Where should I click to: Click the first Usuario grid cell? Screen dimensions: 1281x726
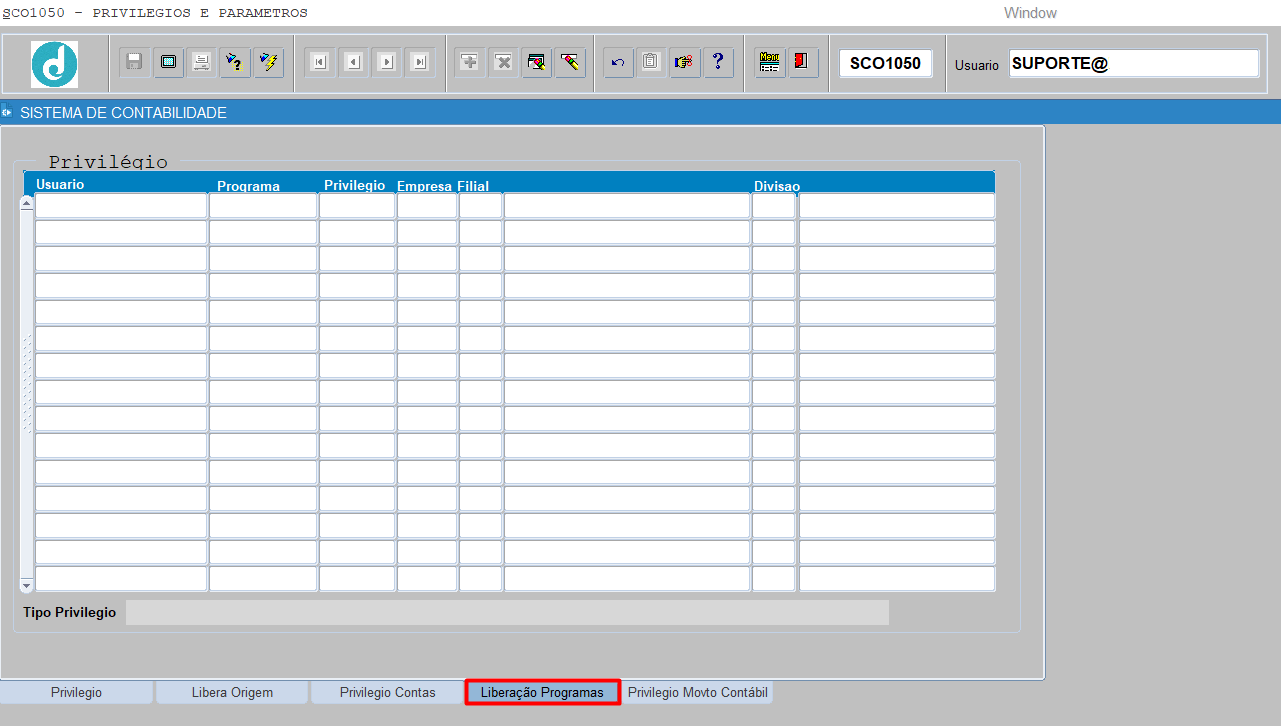point(121,206)
